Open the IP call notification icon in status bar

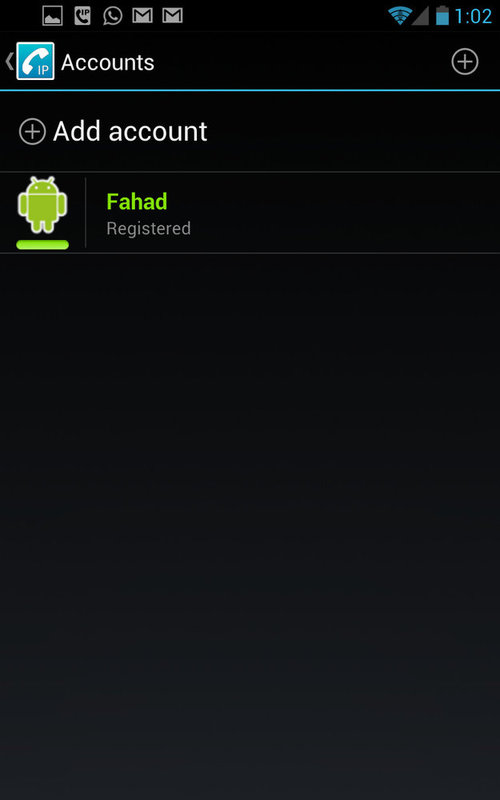point(82,16)
